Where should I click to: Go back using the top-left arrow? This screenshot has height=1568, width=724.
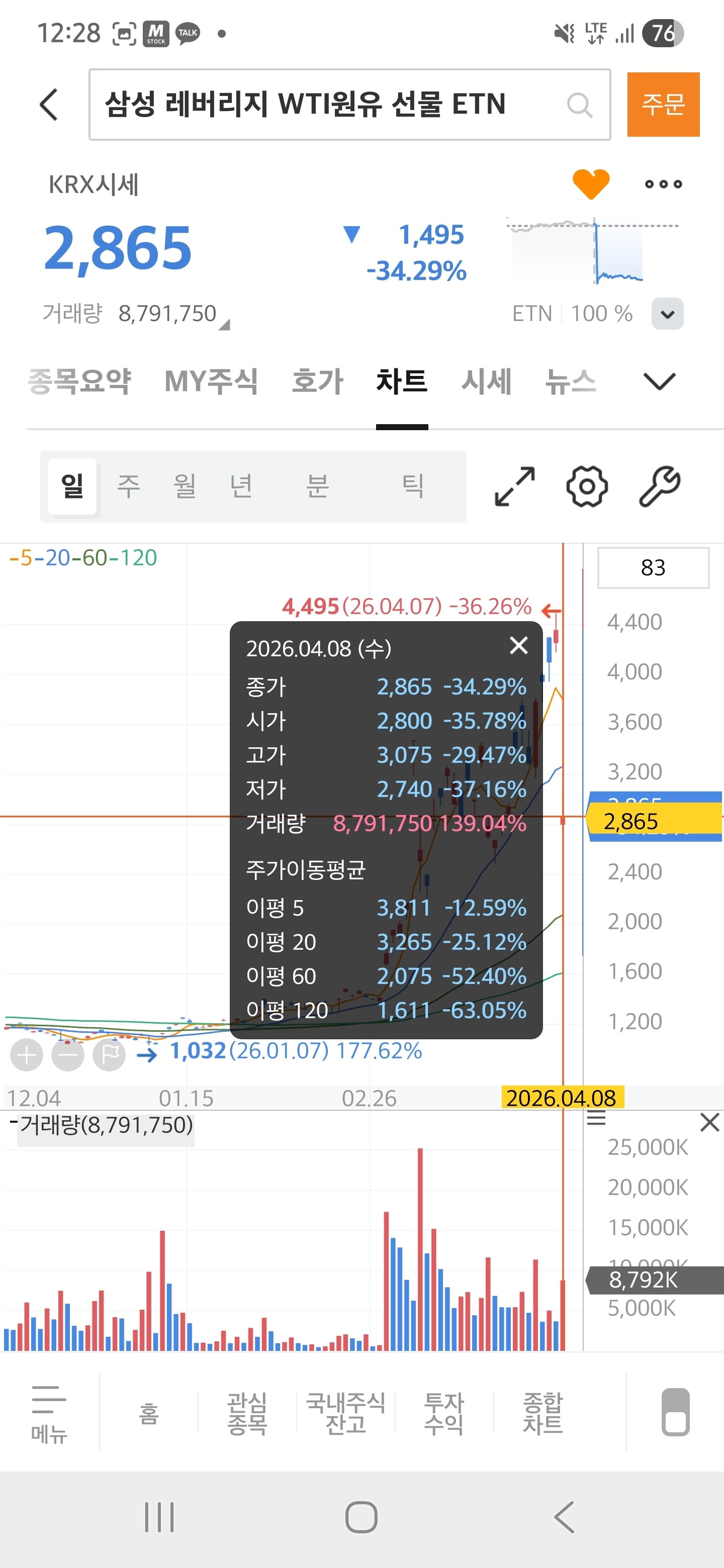[x=49, y=105]
